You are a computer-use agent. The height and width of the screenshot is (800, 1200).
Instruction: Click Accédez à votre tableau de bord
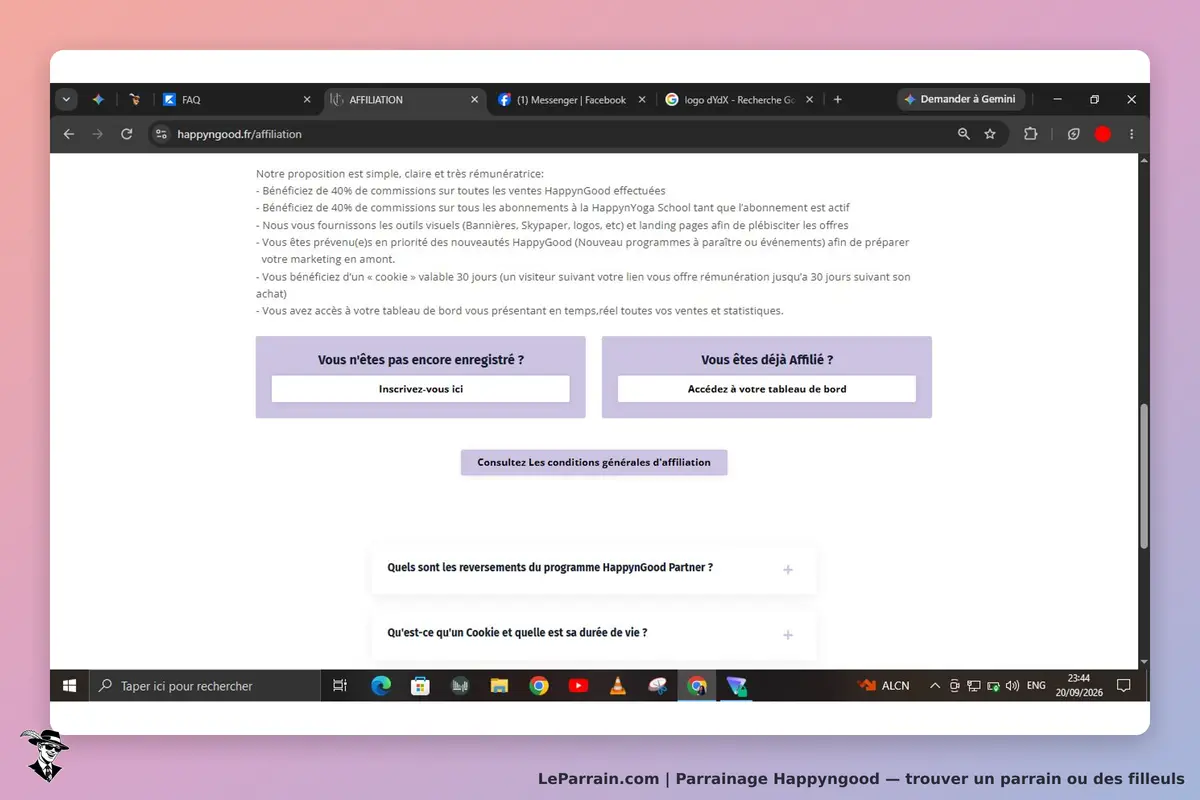coord(767,389)
